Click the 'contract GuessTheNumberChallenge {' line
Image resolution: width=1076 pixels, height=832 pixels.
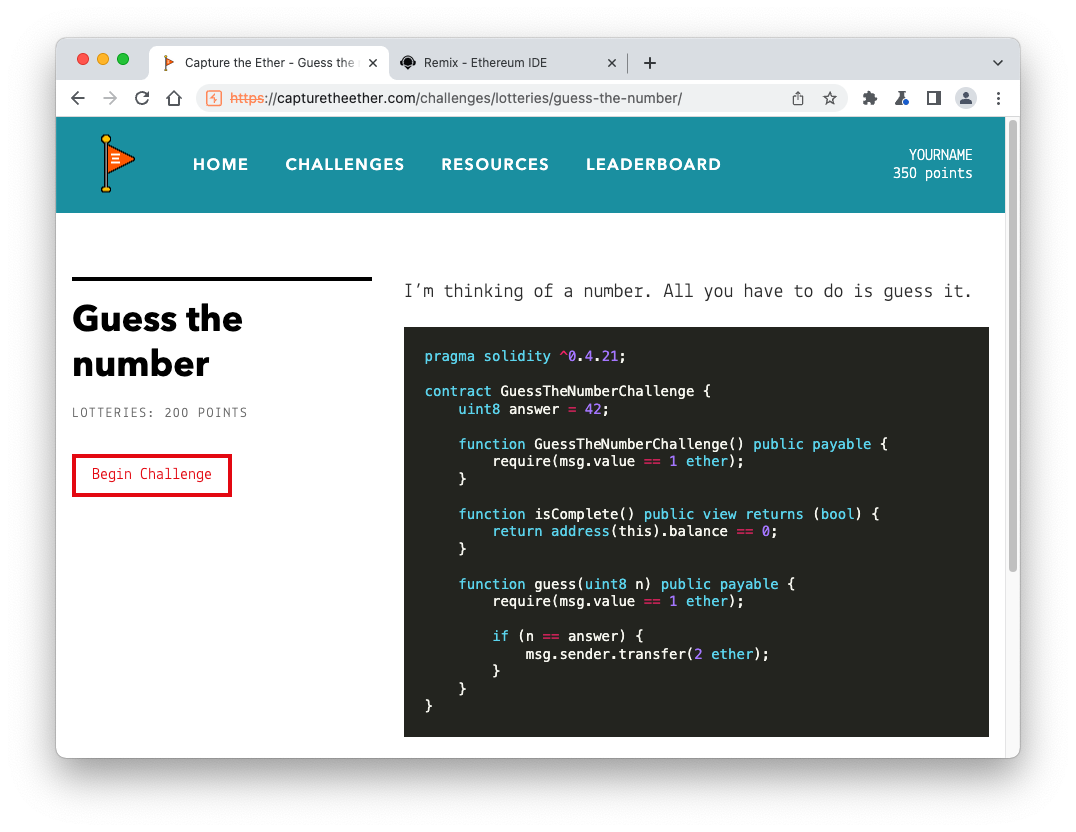(x=568, y=391)
